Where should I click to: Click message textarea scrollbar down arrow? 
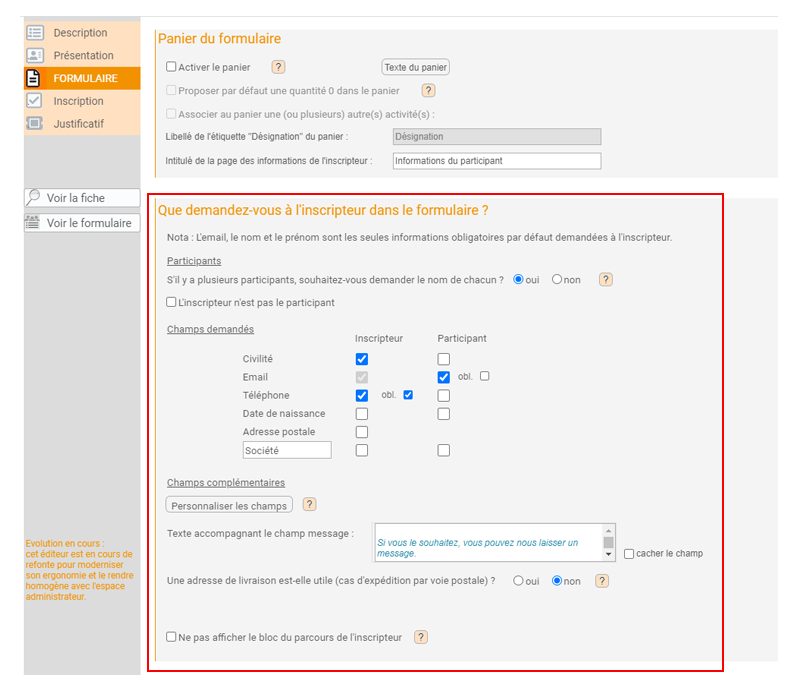[608, 555]
